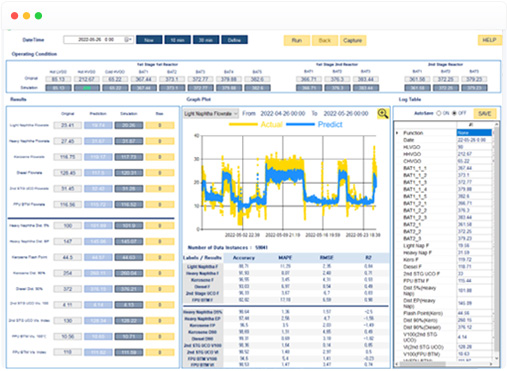507x371 pixels.
Task: Click the MAPE column header
Action: pyautogui.click(x=285, y=258)
